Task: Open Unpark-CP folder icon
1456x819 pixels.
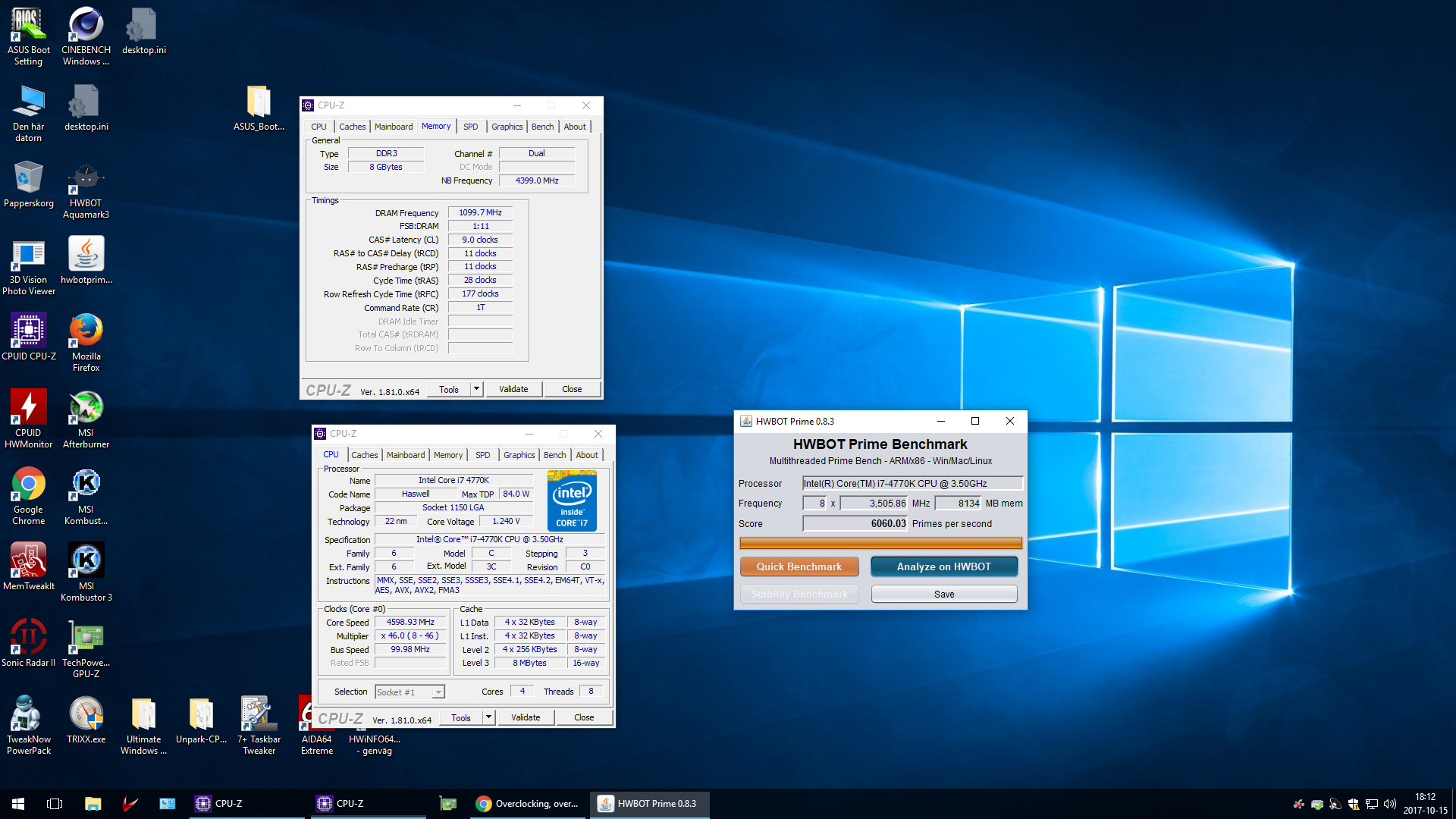Action: (x=201, y=720)
